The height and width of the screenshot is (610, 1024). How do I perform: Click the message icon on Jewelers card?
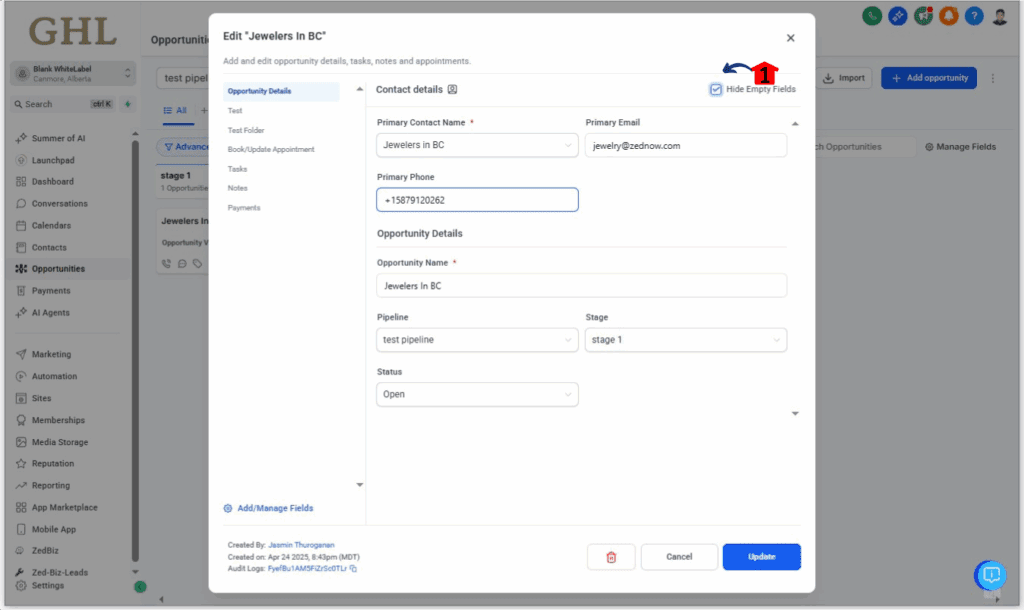click(x=182, y=264)
